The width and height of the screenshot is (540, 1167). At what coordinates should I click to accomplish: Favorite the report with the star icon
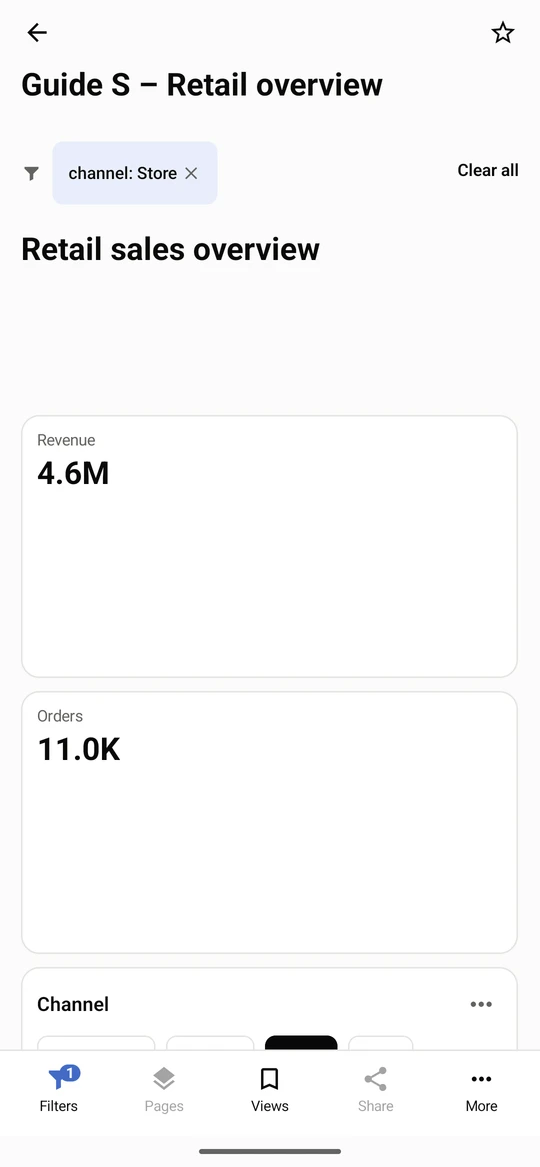503,32
